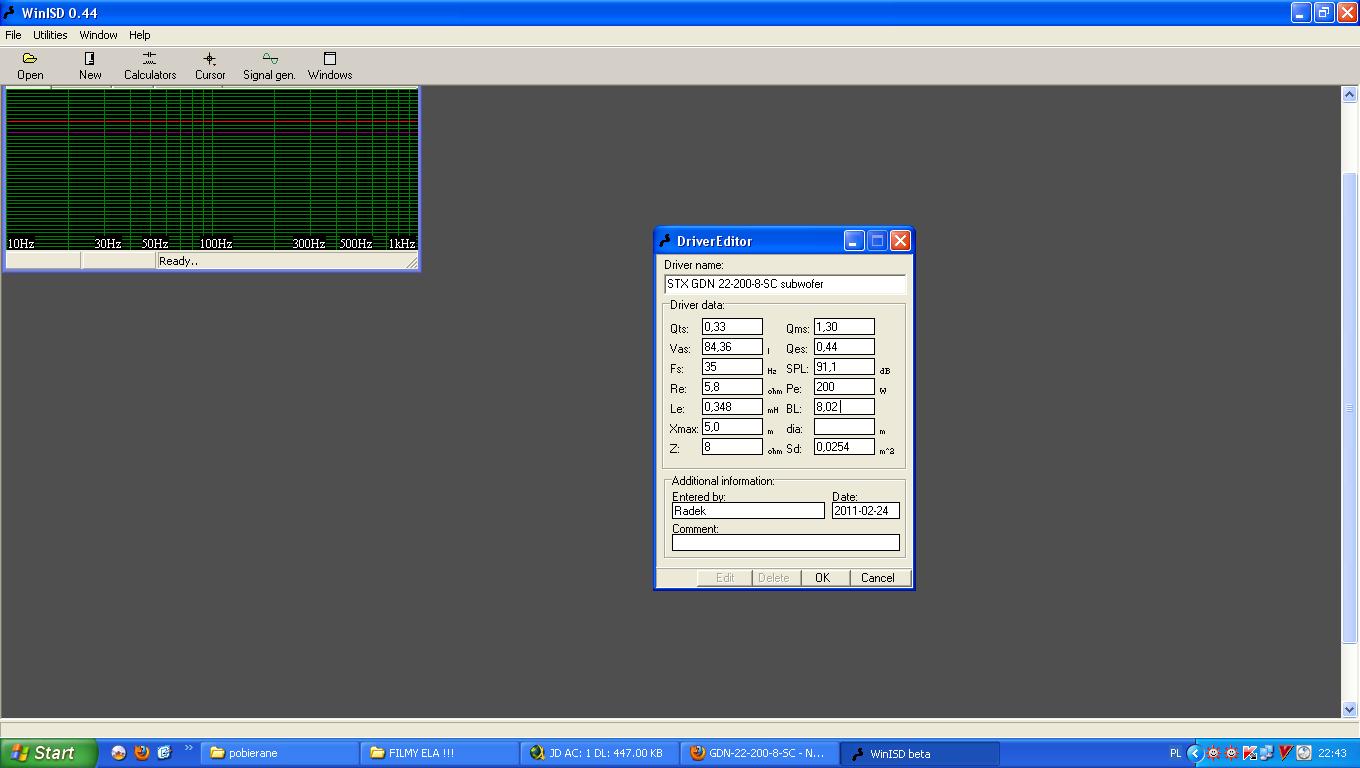Open the Window menu
Image resolution: width=1360 pixels, height=768 pixels.
click(x=98, y=35)
